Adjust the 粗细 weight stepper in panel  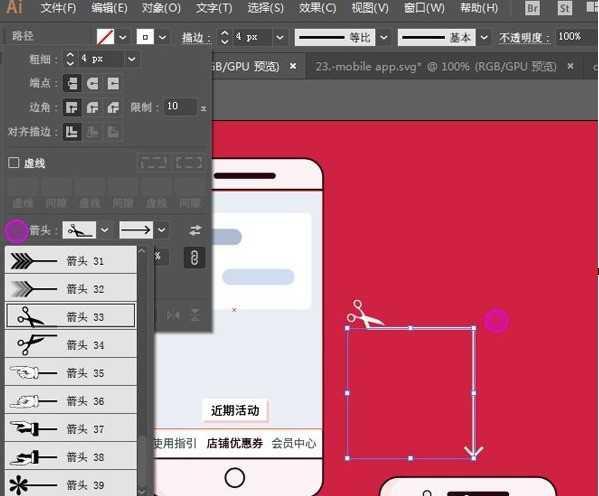[70, 59]
